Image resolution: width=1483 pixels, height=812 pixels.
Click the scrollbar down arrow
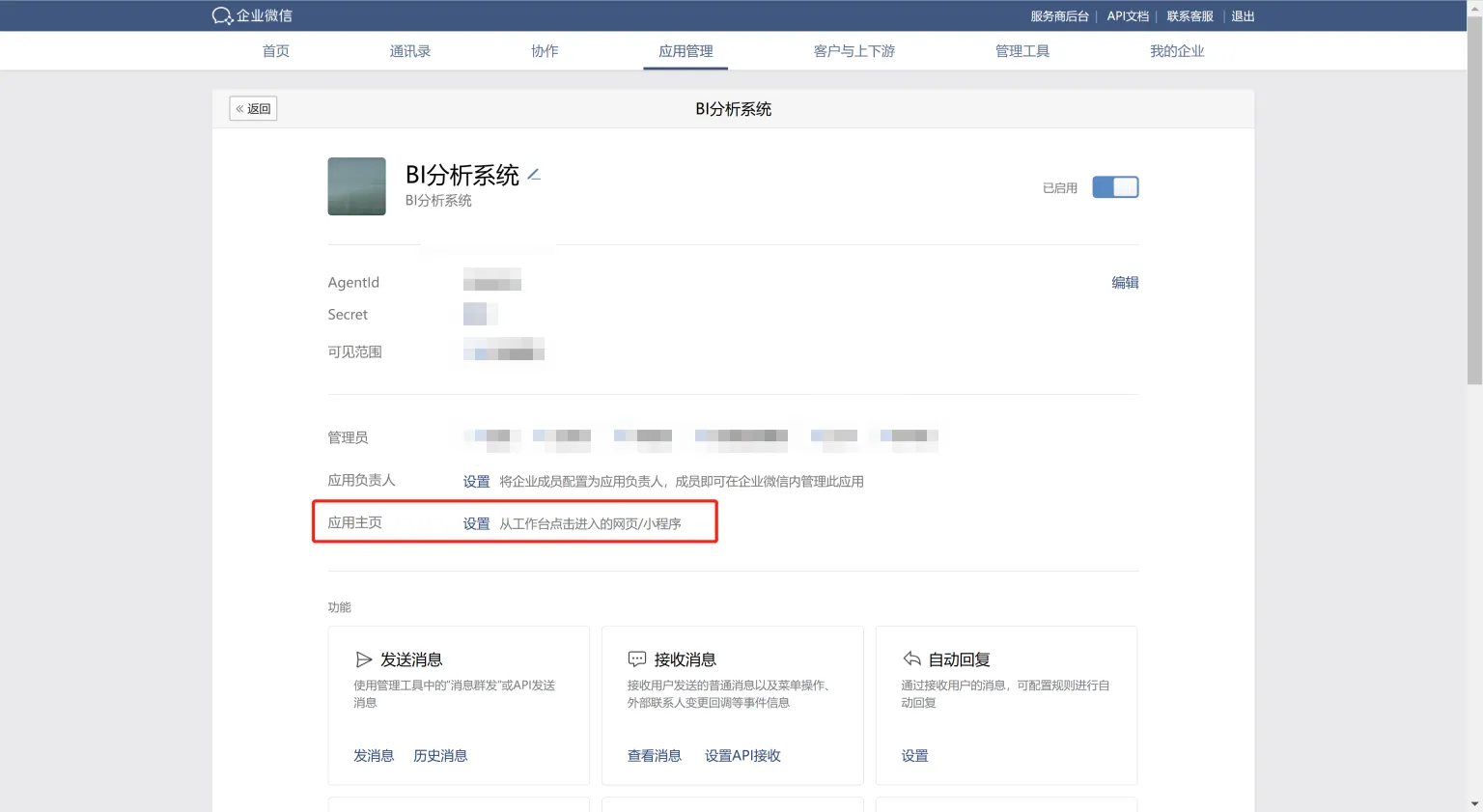(1474, 803)
